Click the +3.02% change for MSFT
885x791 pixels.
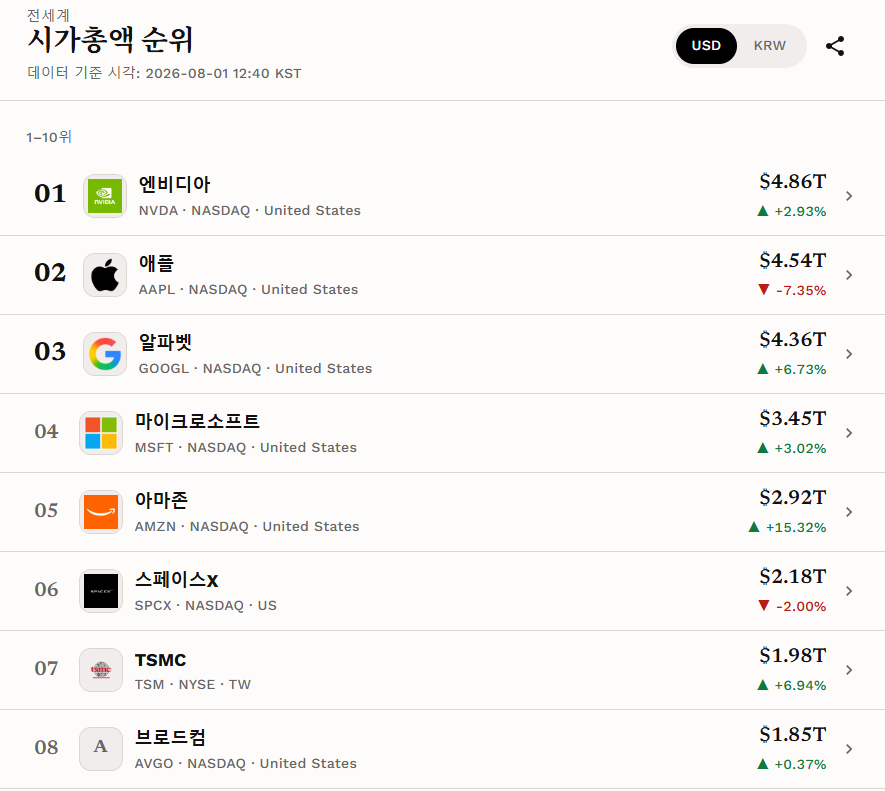(792, 449)
